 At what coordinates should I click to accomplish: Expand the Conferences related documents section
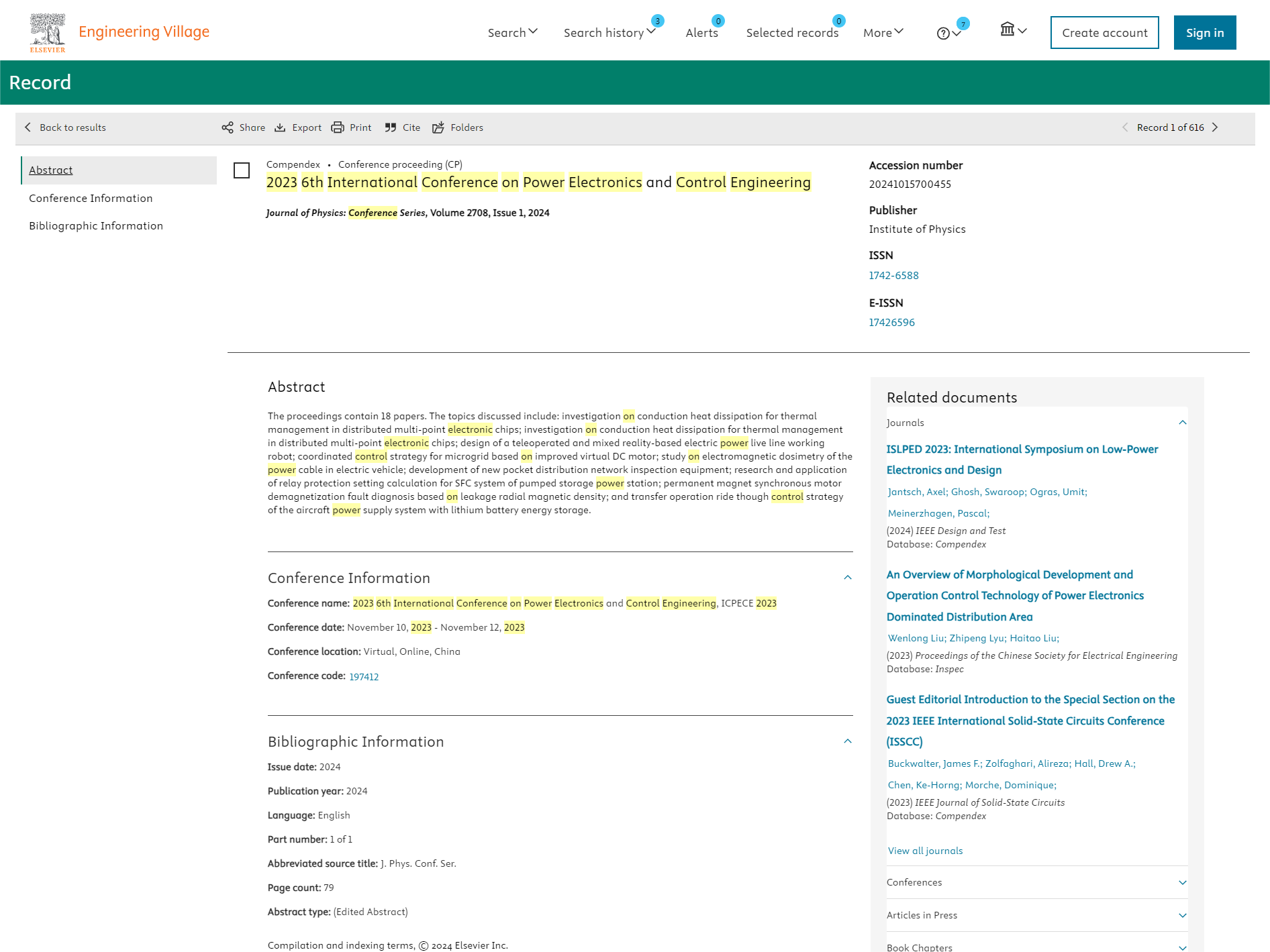pyautogui.click(x=1183, y=882)
